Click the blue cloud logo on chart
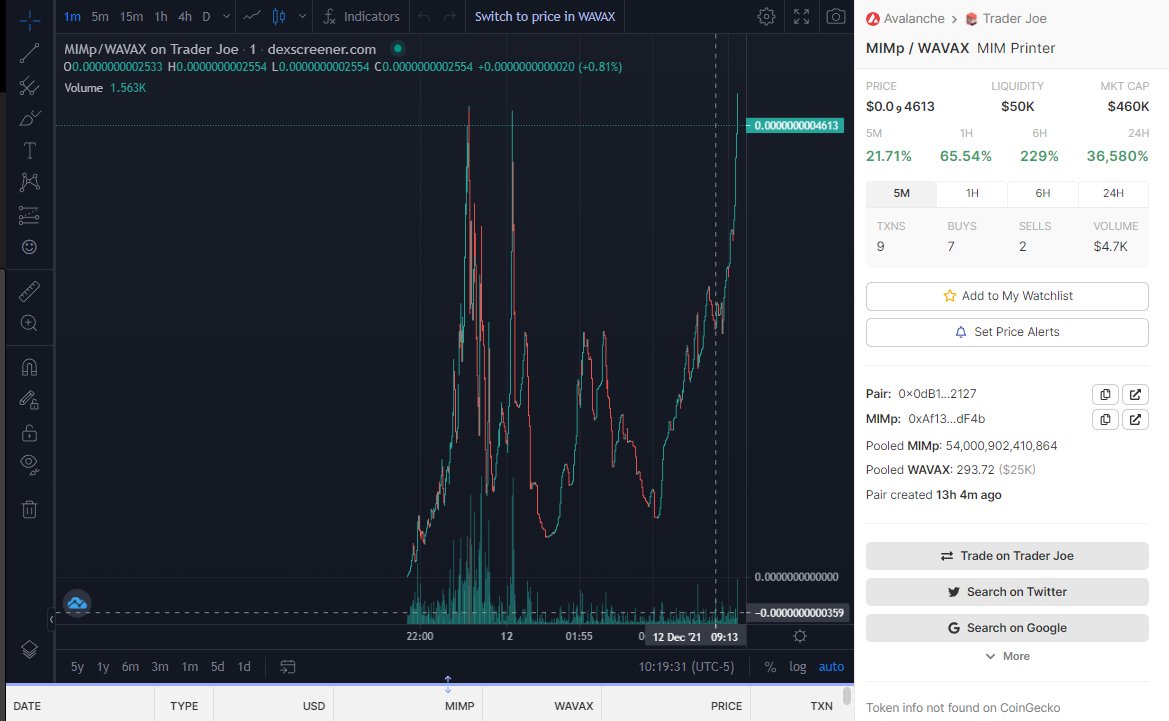1169x721 pixels. coord(78,602)
